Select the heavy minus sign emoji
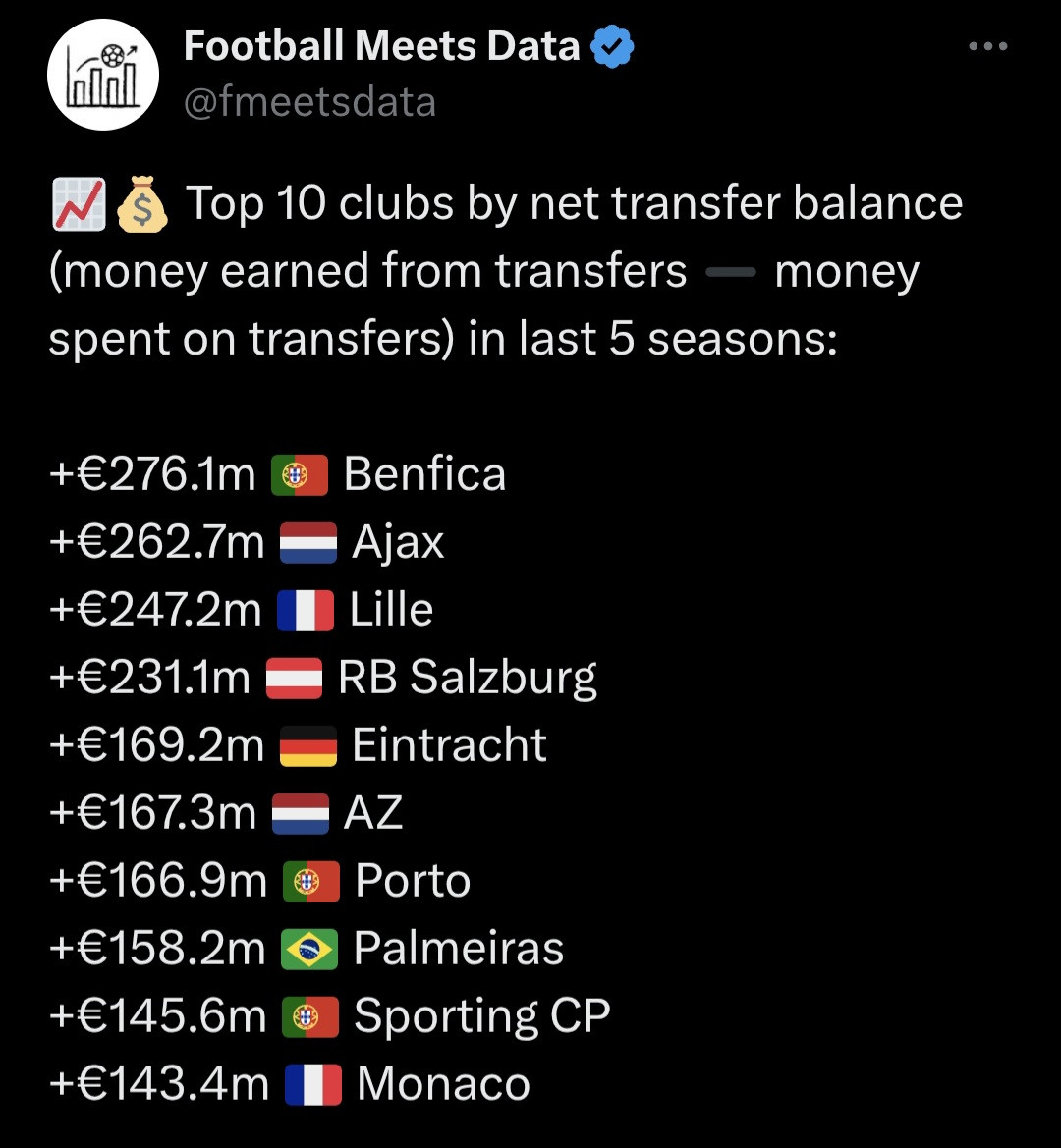The width and height of the screenshot is (1061, 1148). 730,273
